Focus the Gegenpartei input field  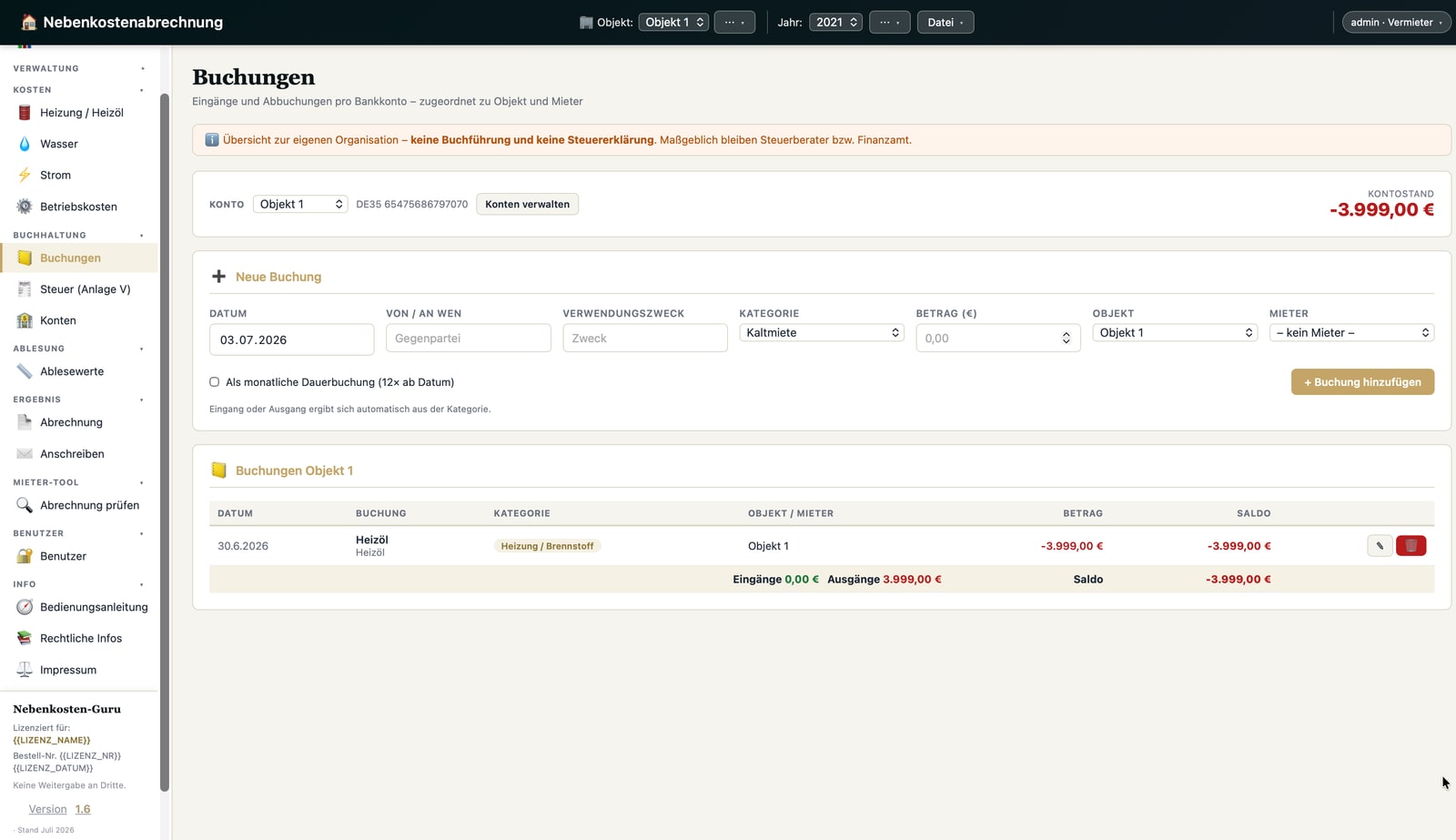pos(468,339)
